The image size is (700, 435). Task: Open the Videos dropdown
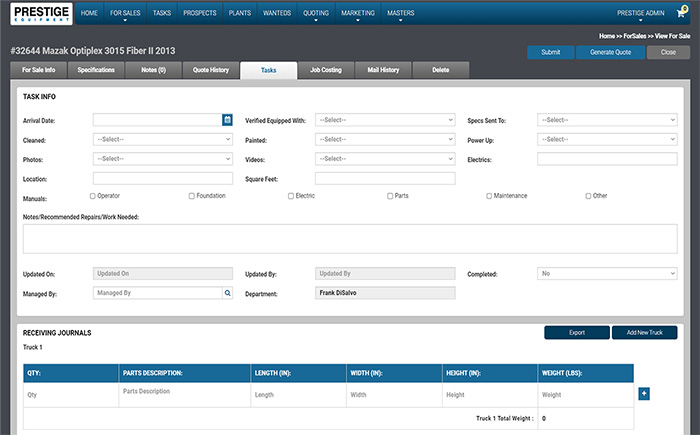(x=385, y=159)
